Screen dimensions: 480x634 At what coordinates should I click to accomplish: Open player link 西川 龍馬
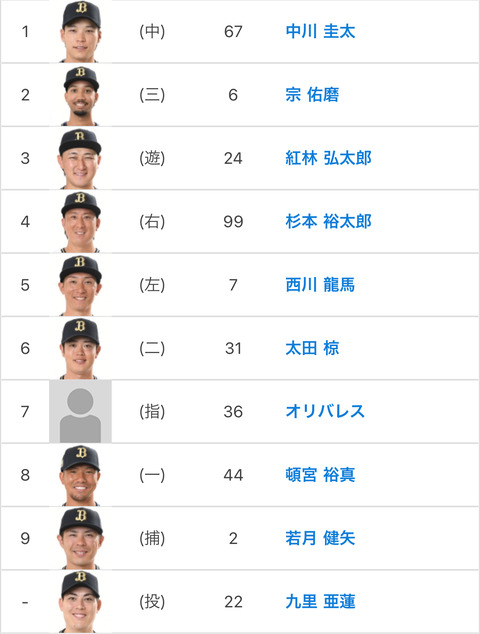click(x=320, y=285)
